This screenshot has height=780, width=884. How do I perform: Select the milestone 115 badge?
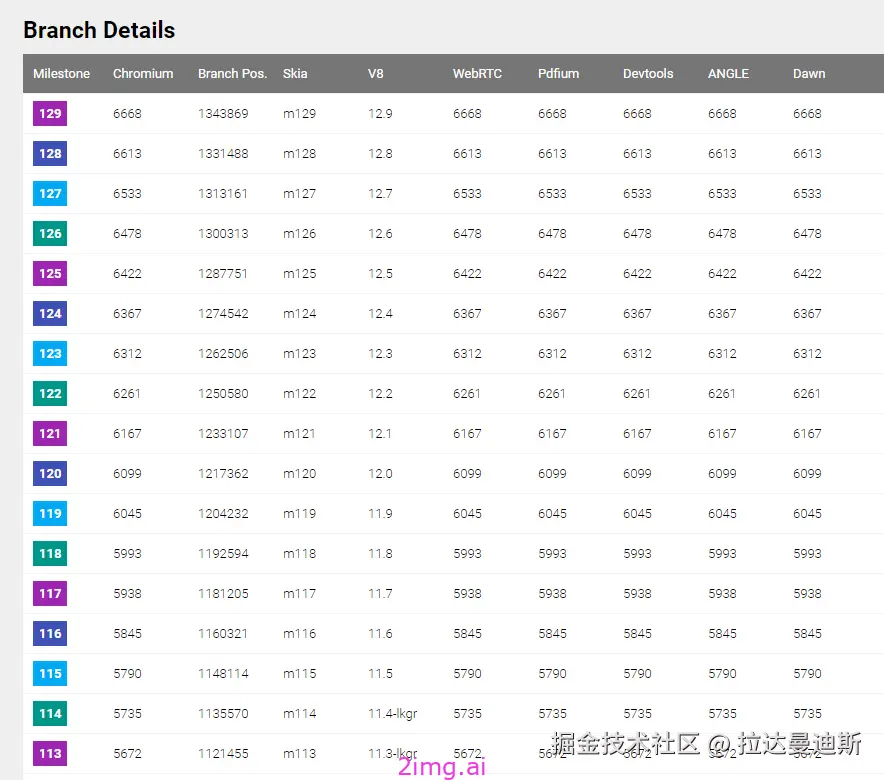coord(50,673)
